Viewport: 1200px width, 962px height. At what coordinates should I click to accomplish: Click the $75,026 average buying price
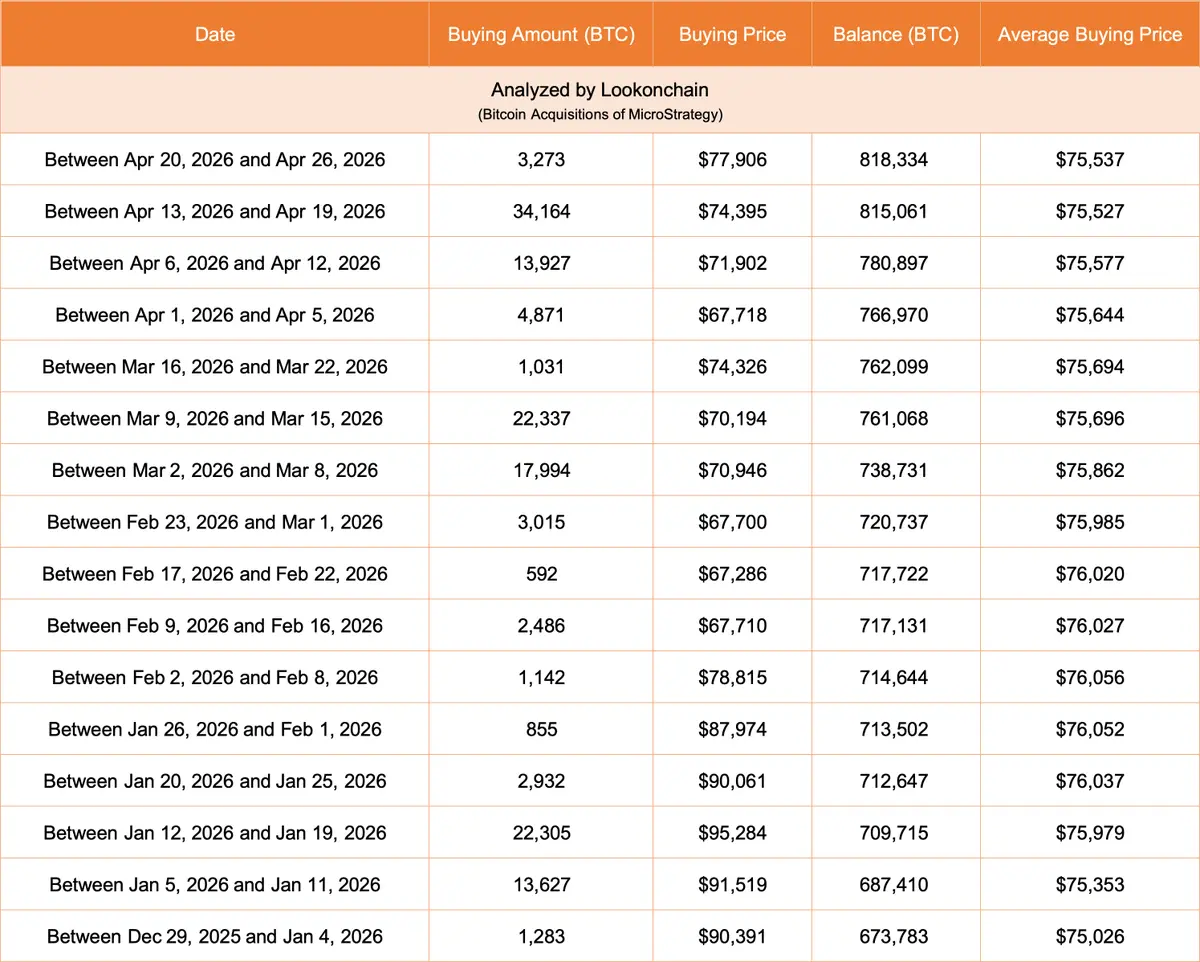pos(1090,937)
